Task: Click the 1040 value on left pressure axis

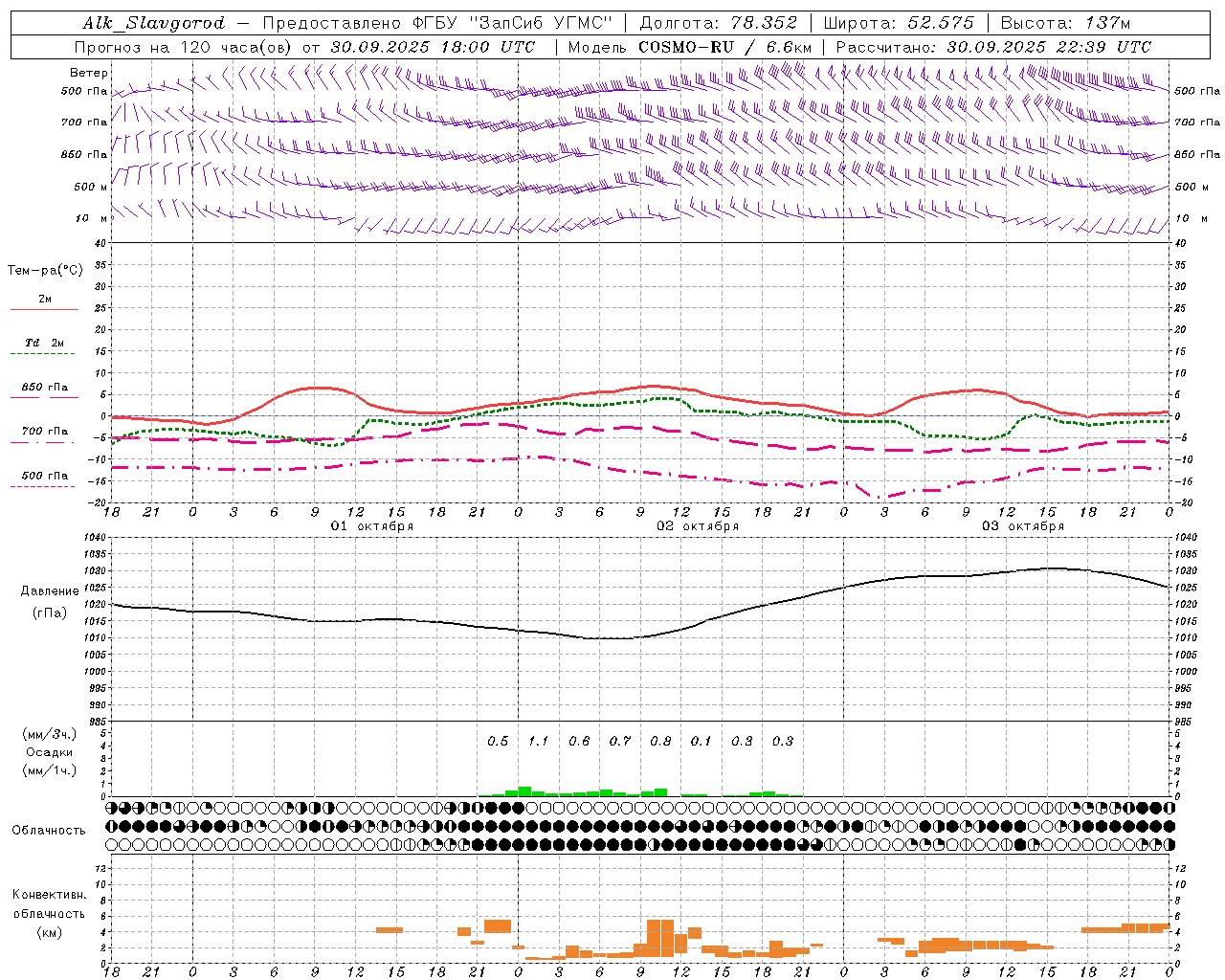Action: pyautogui.click(x=95, y=538)
